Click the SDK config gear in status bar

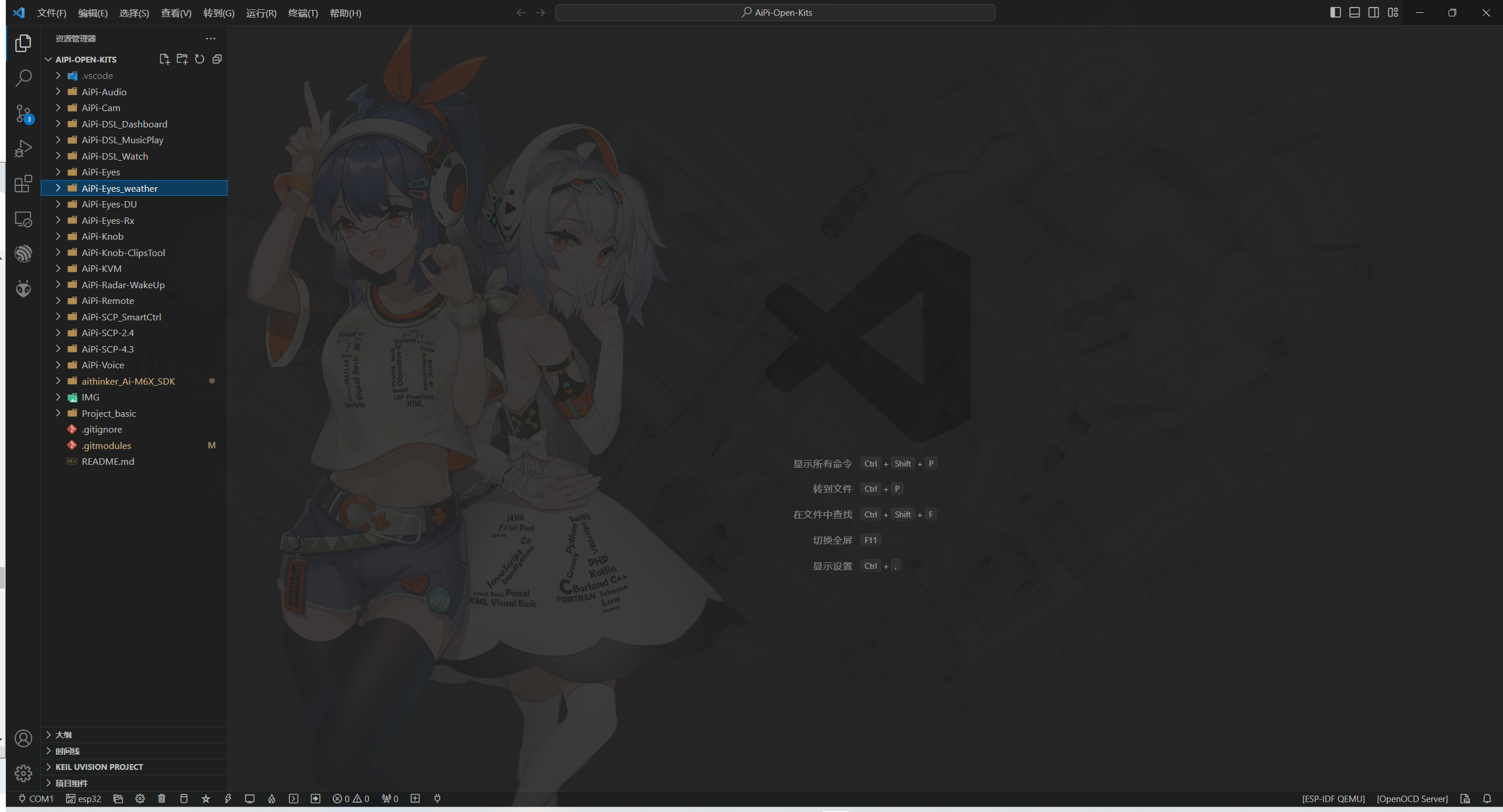(140, 799)
